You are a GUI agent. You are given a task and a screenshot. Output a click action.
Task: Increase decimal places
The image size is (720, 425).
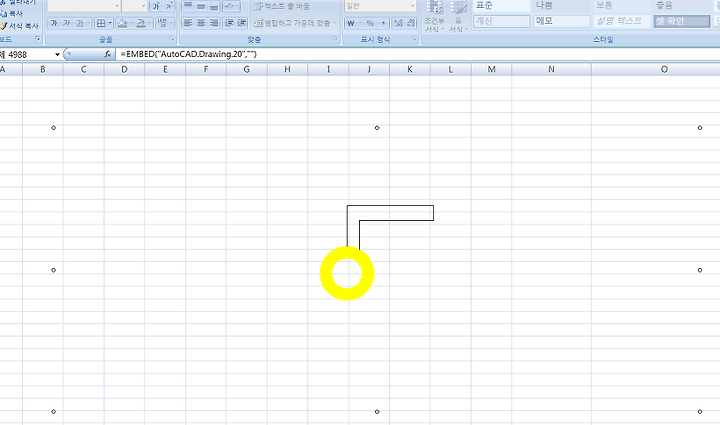pos(398,23)
